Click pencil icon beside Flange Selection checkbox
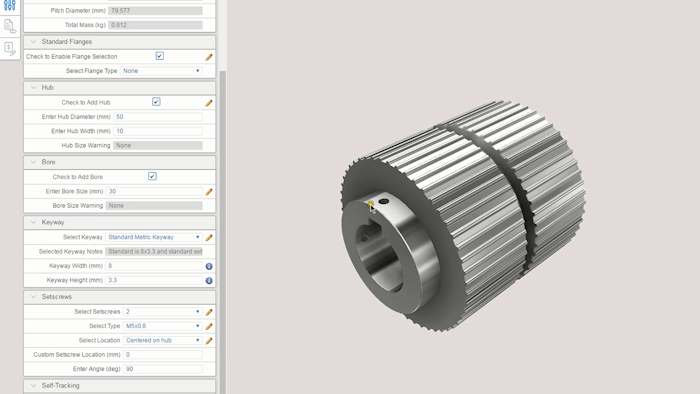The height and width of the screenshot is (394, 700). (209, 57)
